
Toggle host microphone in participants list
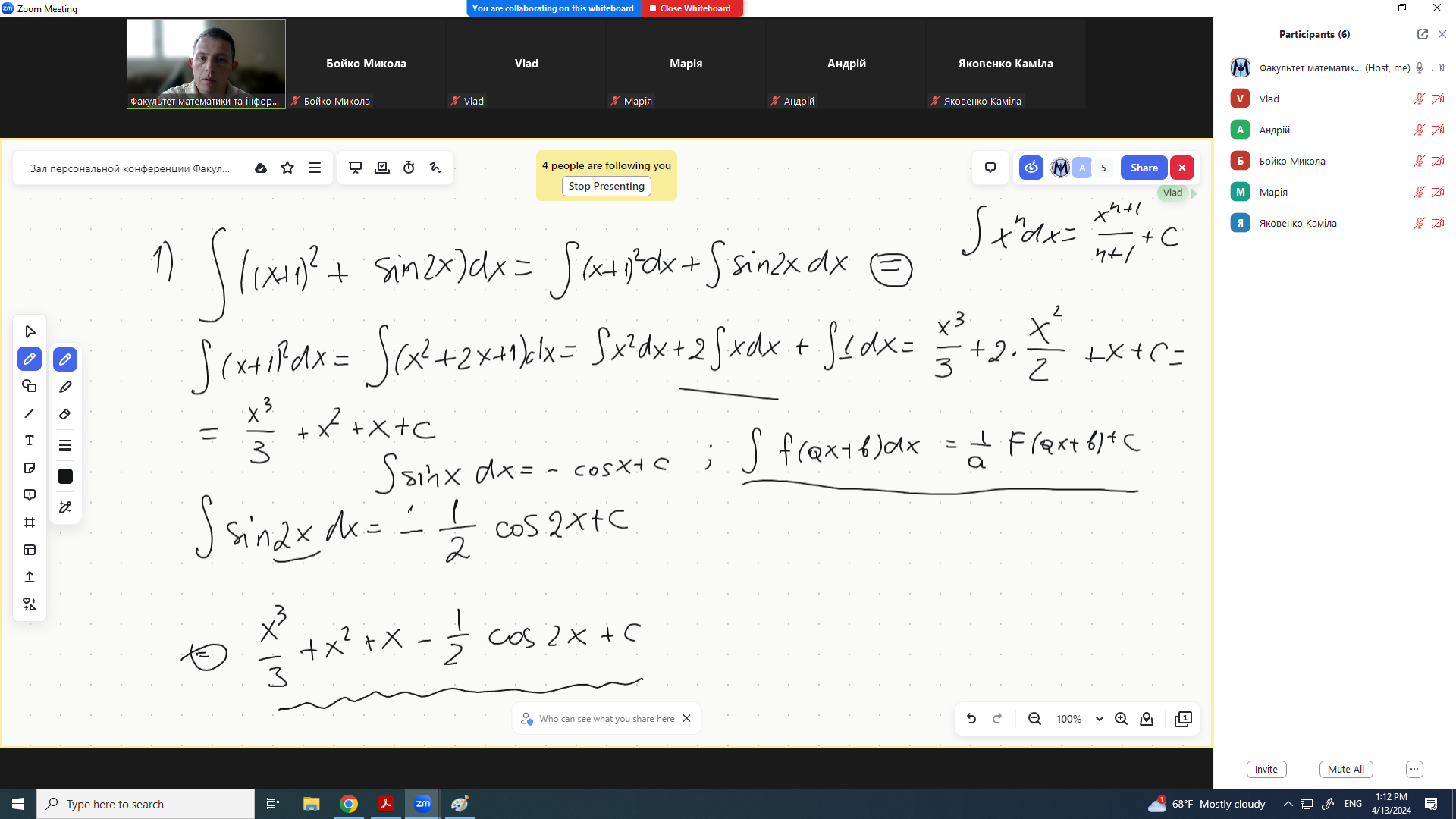click(1420, 67)
